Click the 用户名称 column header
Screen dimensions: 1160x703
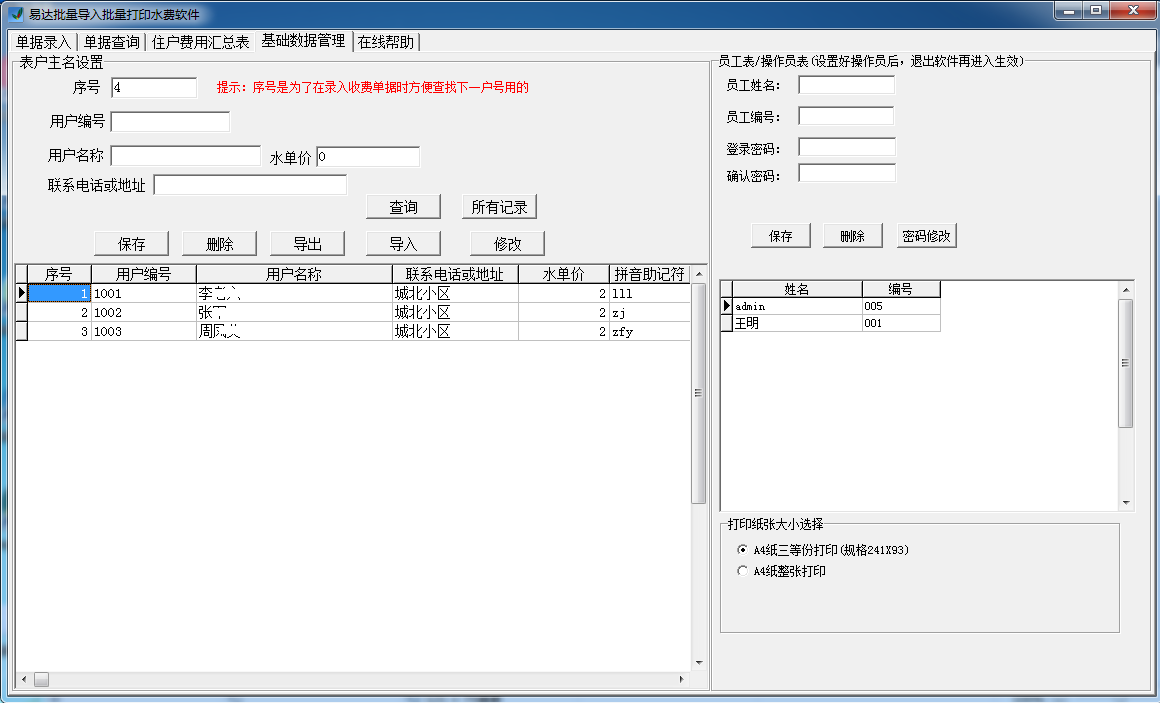pos(294,274)
